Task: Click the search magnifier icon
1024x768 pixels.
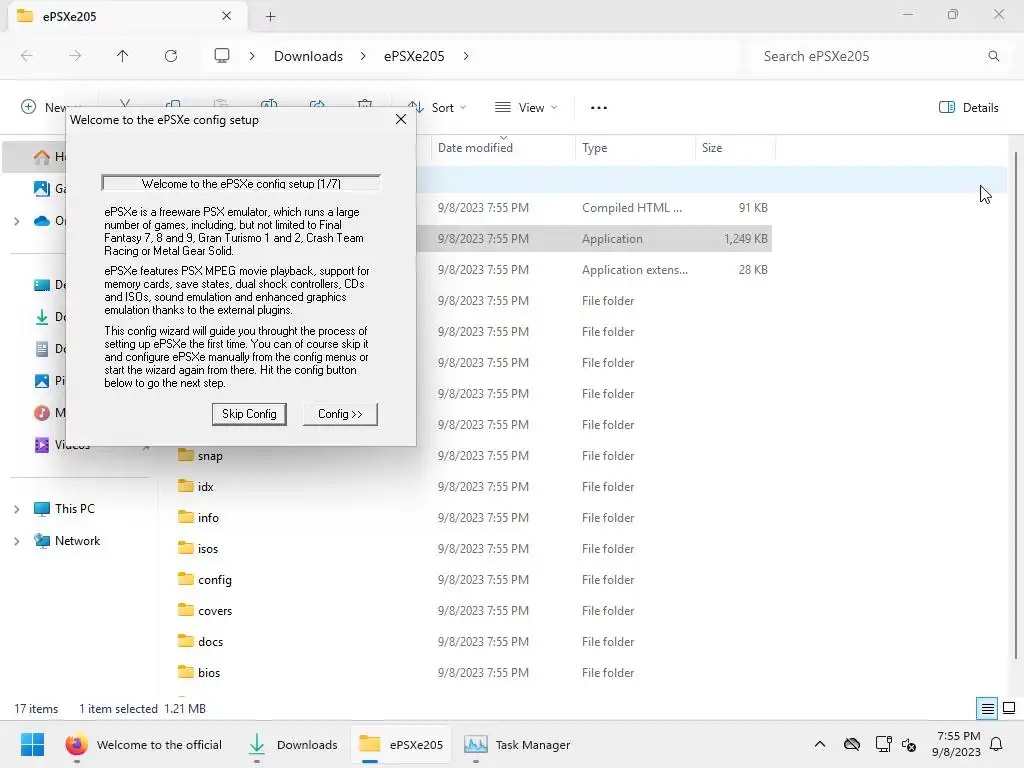Action: pos(993,56)
